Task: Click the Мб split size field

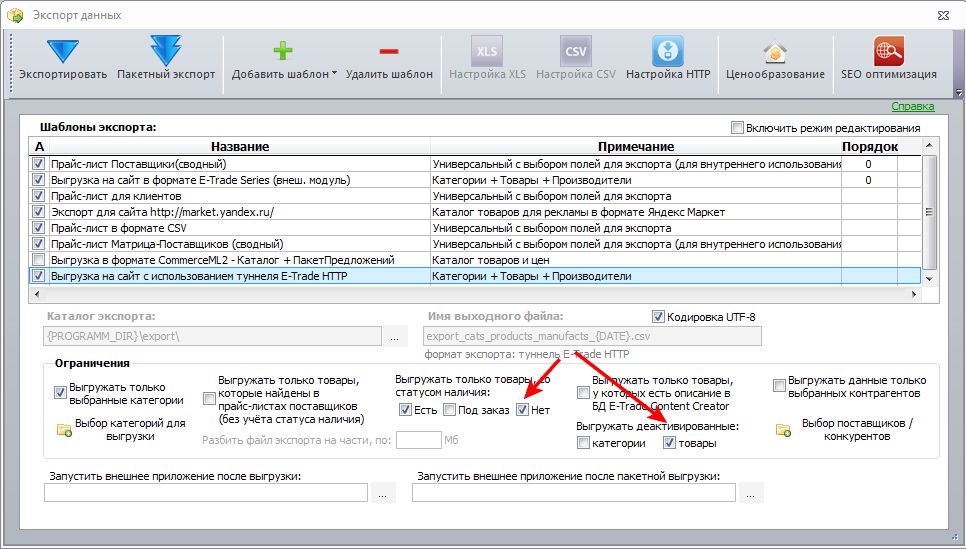Action: 419,440
